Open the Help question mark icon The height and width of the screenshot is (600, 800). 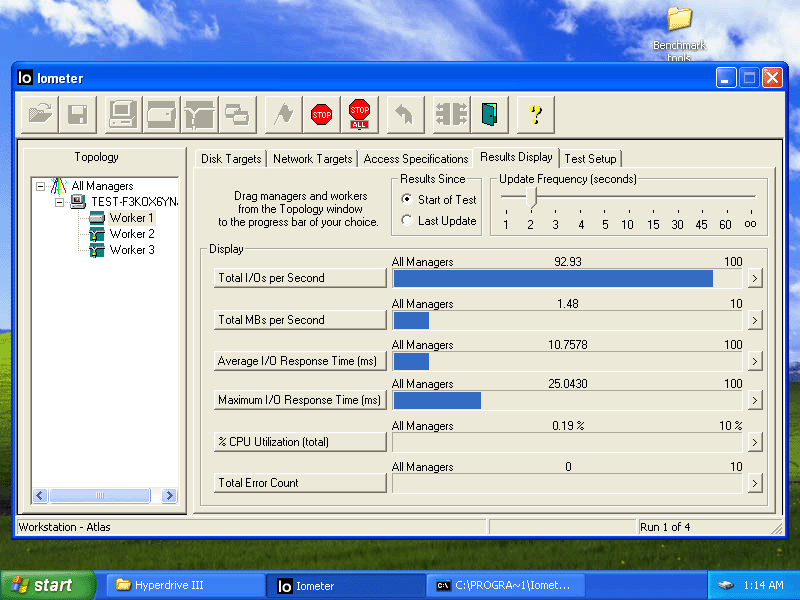coord(535,114)
